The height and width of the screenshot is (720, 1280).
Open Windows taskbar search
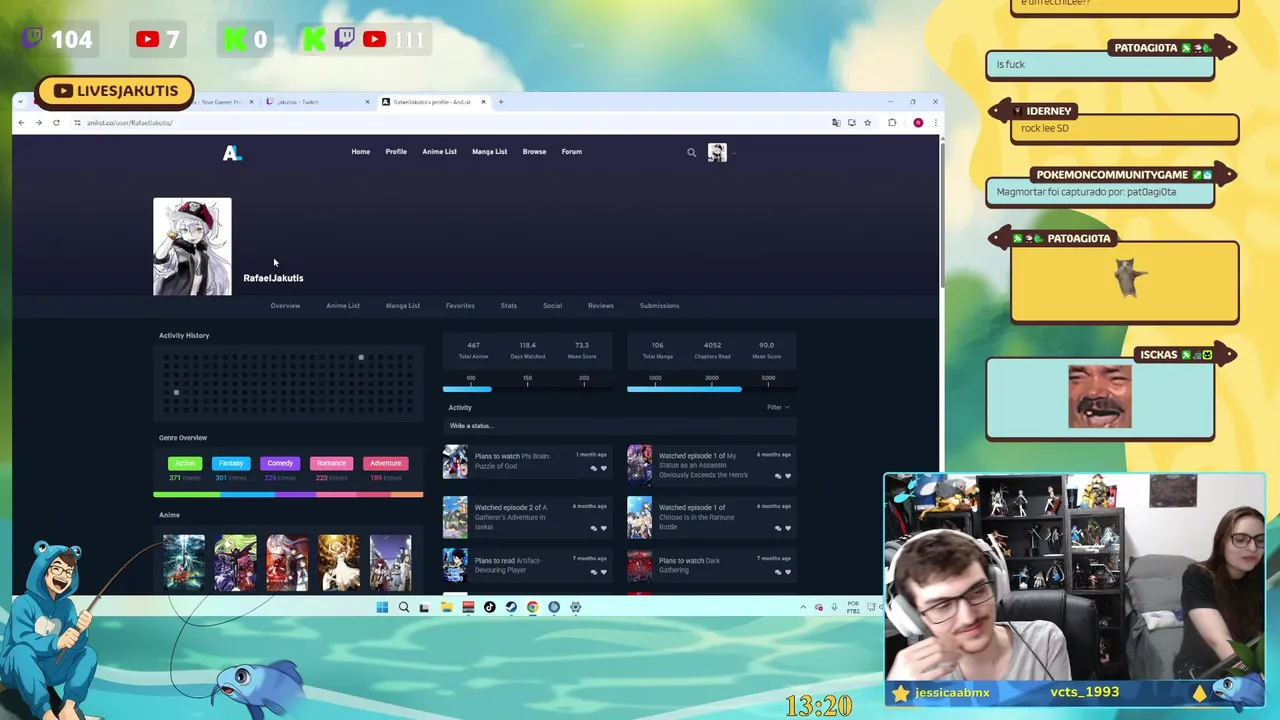tap(404, 607)
